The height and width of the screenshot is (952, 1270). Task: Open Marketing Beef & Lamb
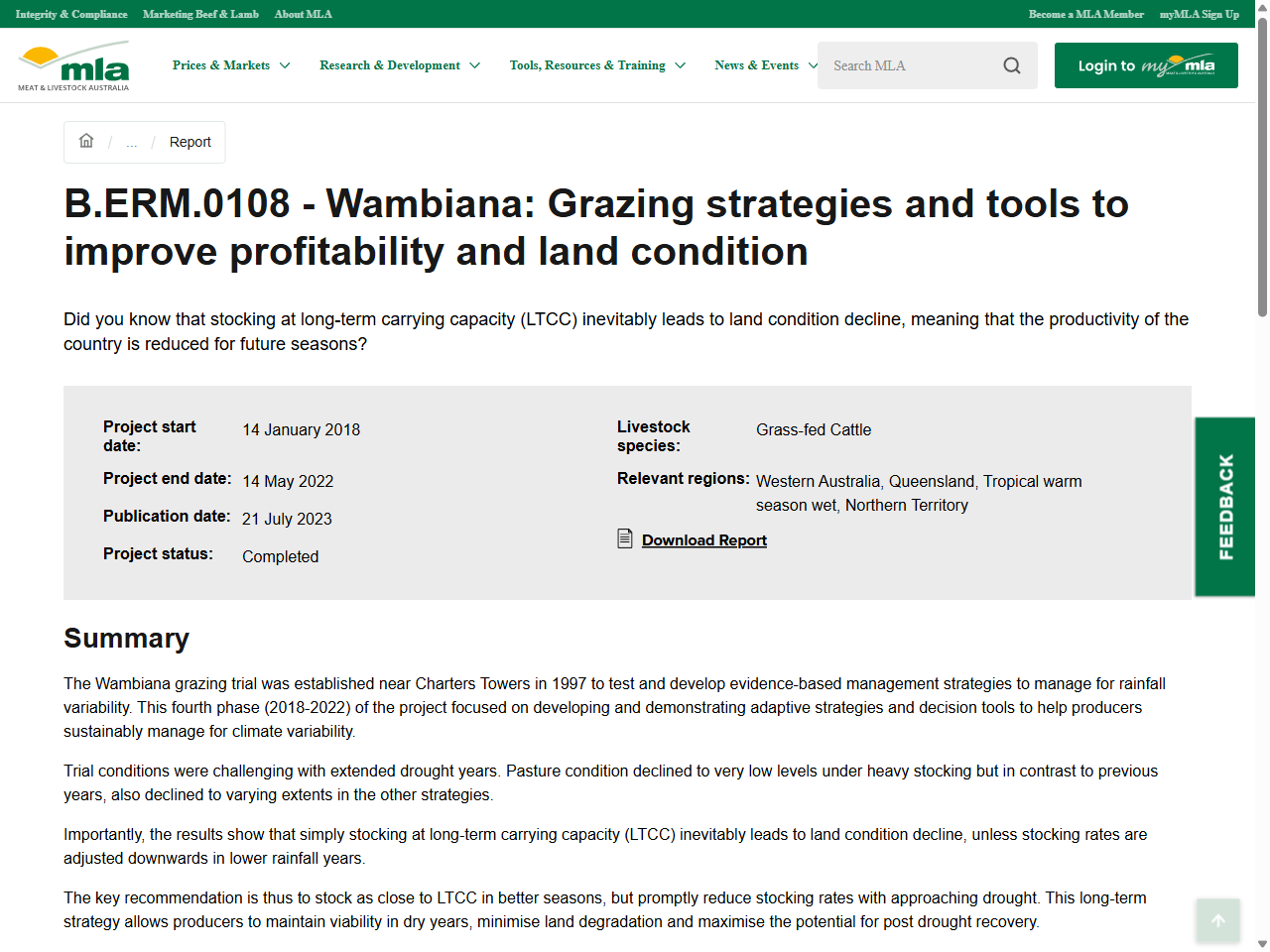(200, 14)
